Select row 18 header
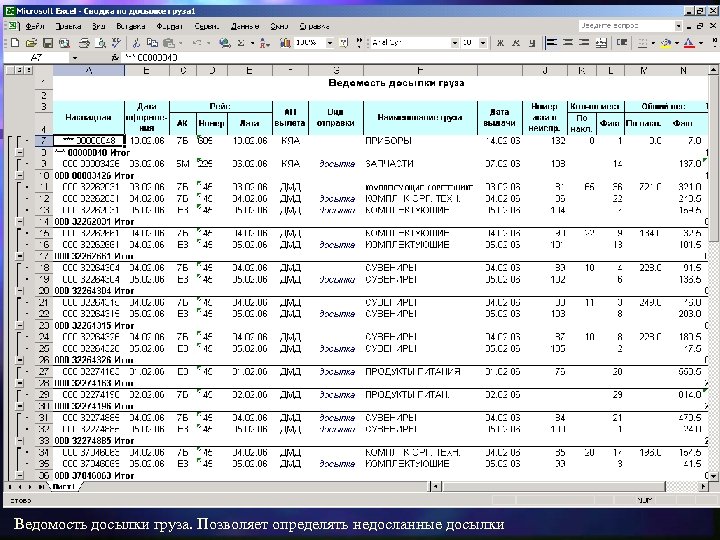Viewport: 720px width, 540px height. click(x=44, y=268)
